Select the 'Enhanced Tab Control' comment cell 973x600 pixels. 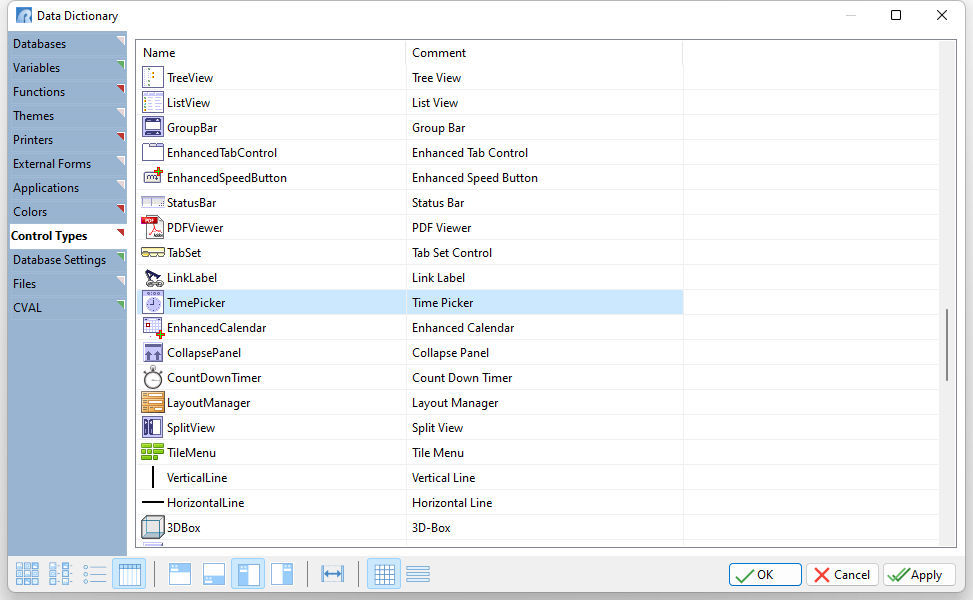coord(544,153)
